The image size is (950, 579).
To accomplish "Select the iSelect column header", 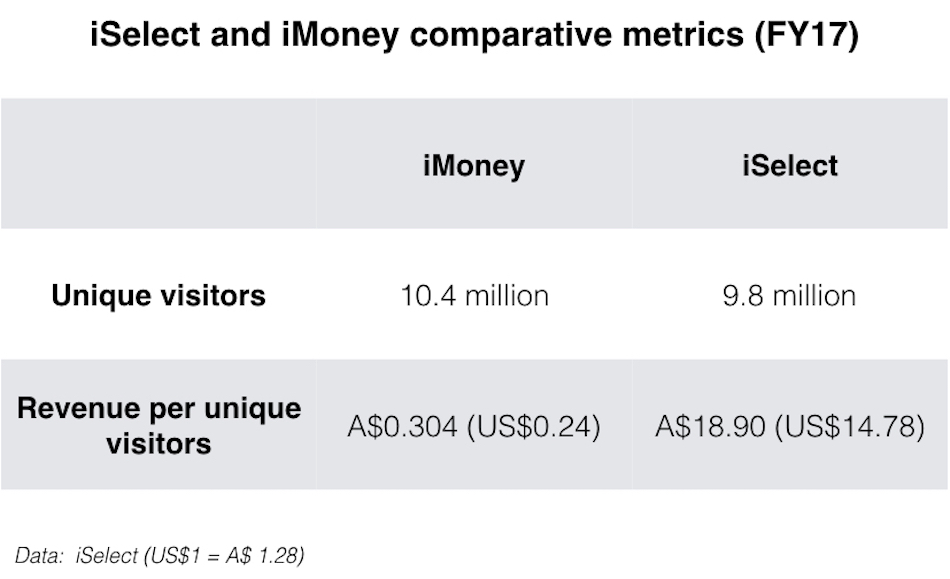I will point(790,165).
